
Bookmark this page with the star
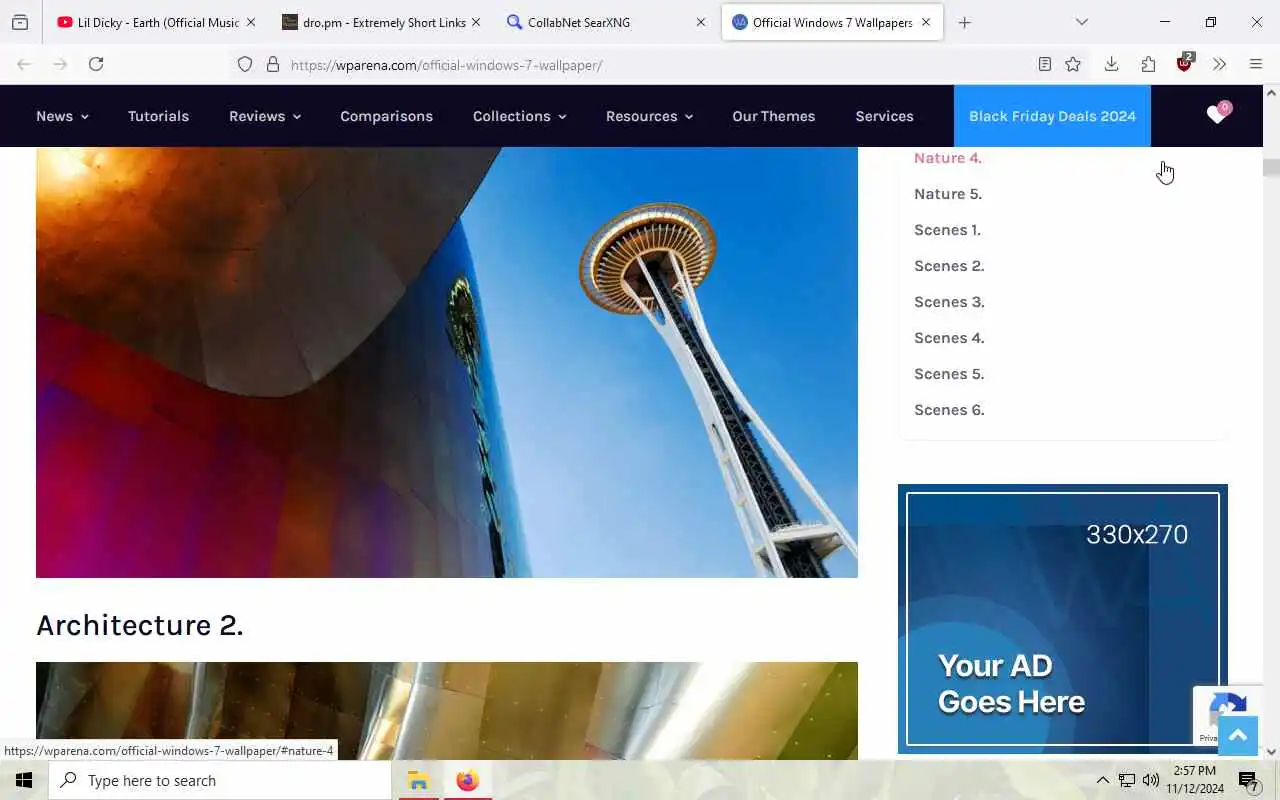[x=1073, y=64]
